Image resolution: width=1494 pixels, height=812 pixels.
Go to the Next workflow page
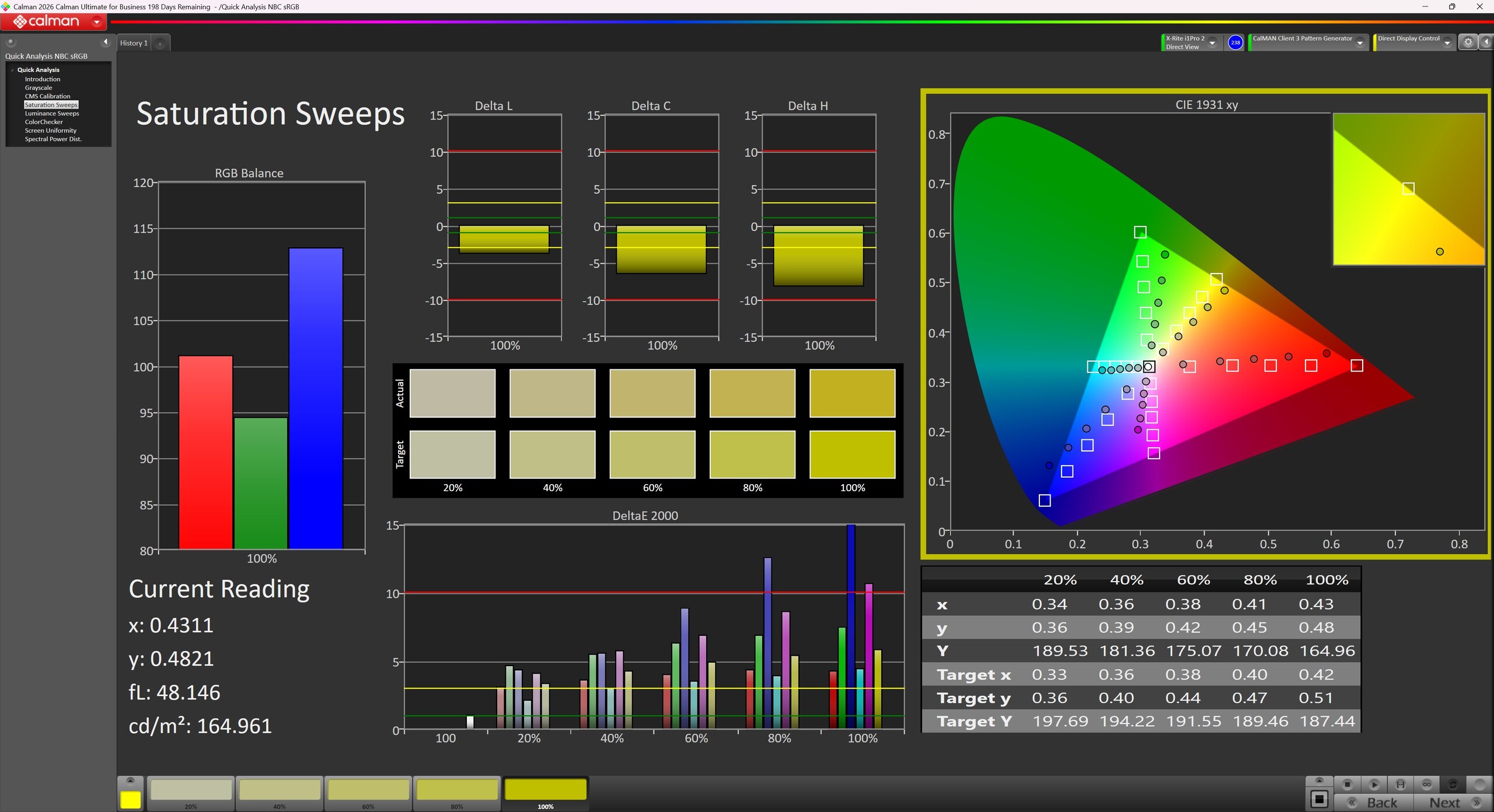tap(1453, 803)
